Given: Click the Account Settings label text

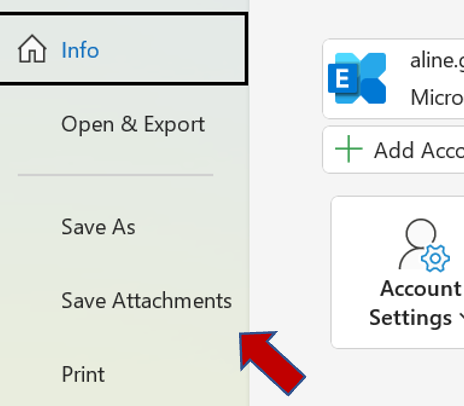Looking at the screenshot, I should point(417,303).
